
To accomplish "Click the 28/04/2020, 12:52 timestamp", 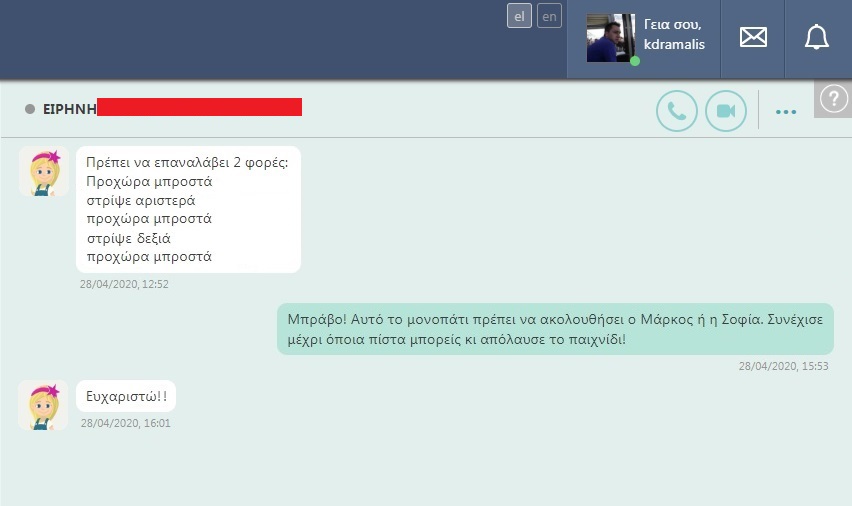I will (x=124, y=284).
